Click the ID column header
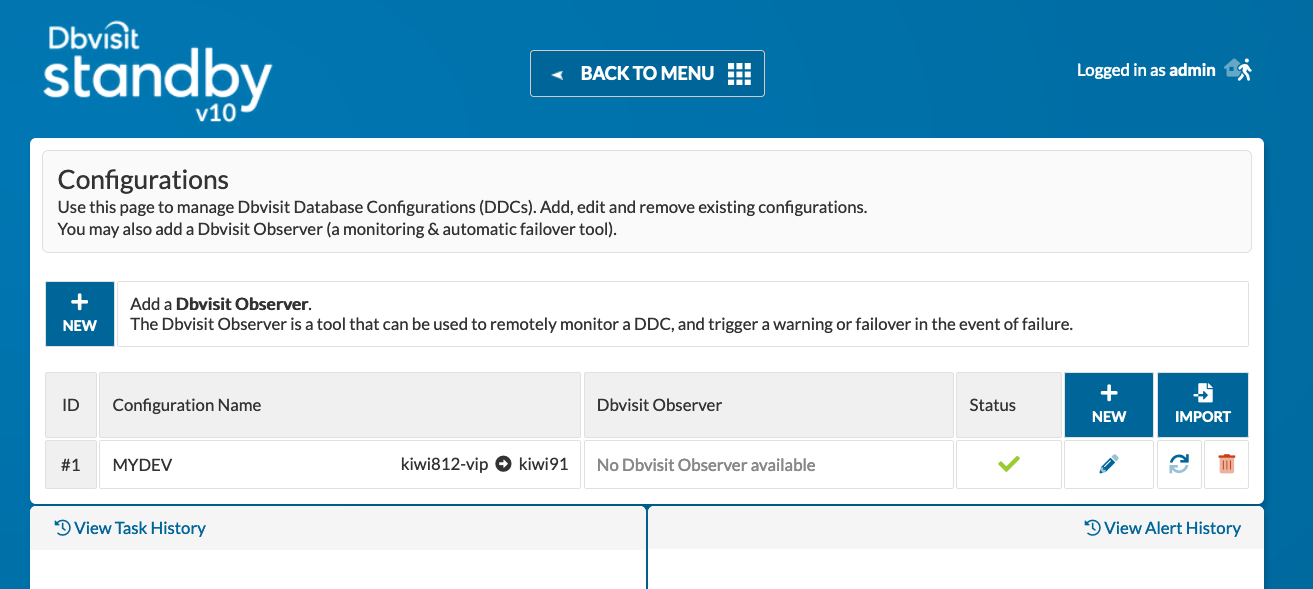Screen dimensions: 1313x589 [x=71, y=405]
